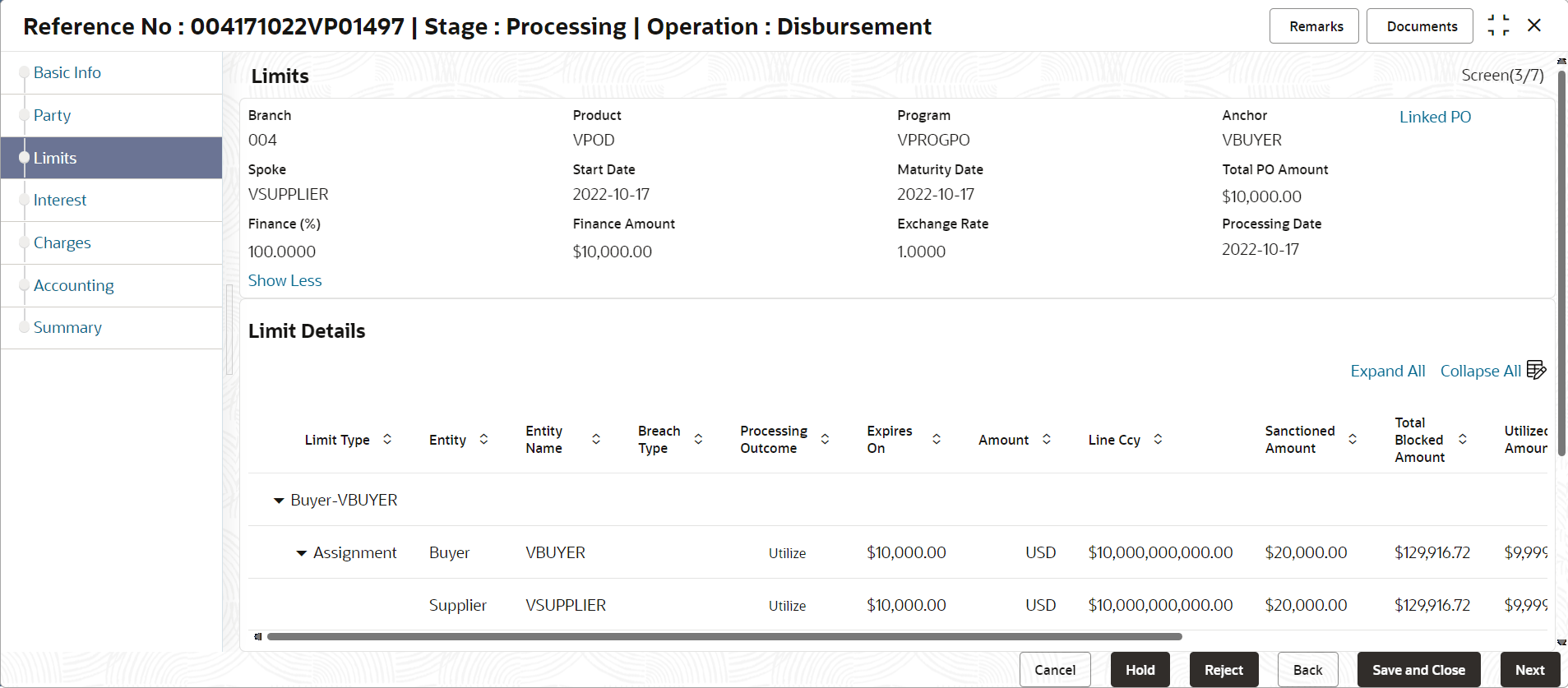1568x688 pixels.
Task: Collapse the Buyer-VBUYER row
Action: (x=279, y=500)
